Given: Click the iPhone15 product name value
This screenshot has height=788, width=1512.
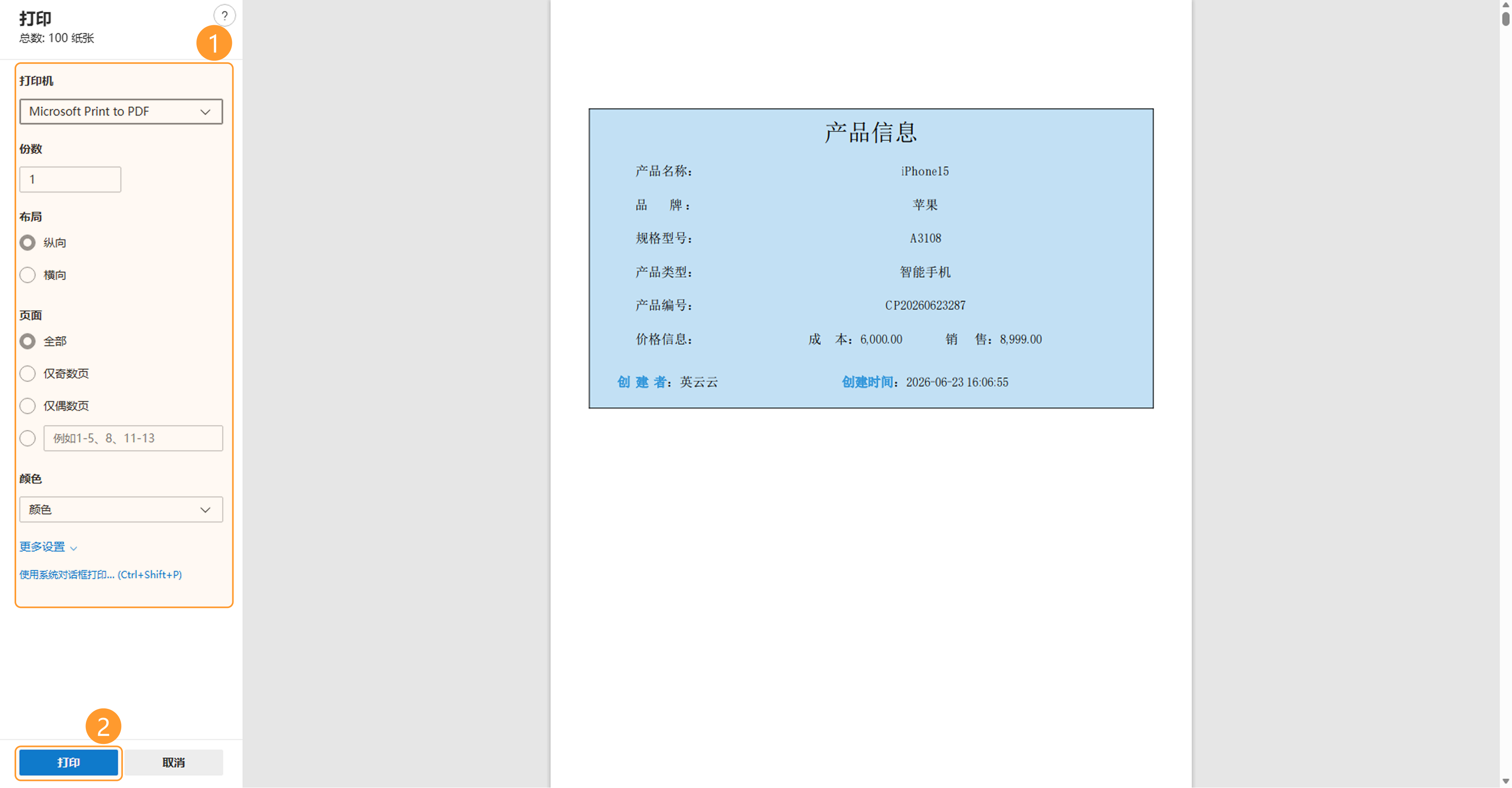Looking at the screenshot, I should 925,171.
